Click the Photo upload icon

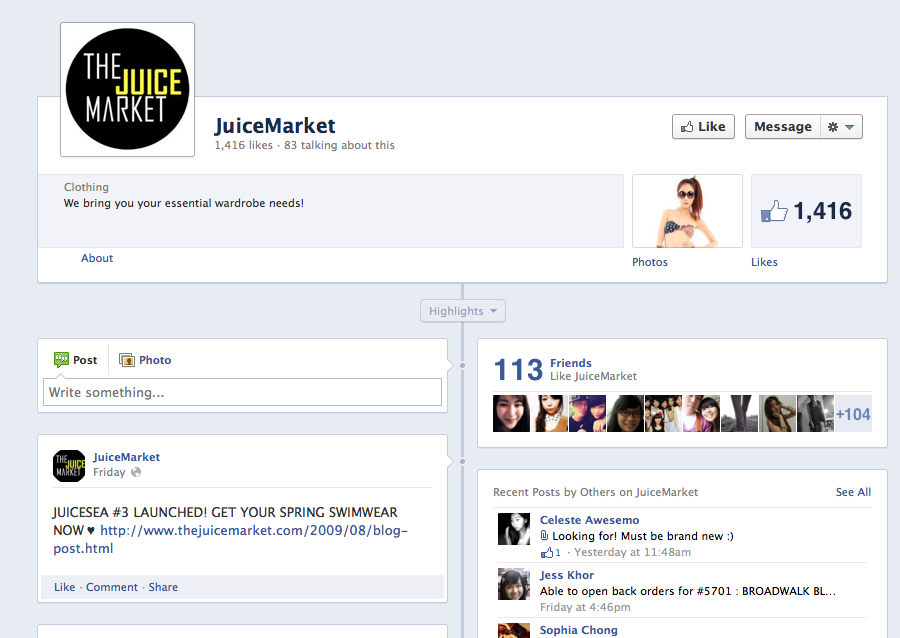[x=127, y=360]
